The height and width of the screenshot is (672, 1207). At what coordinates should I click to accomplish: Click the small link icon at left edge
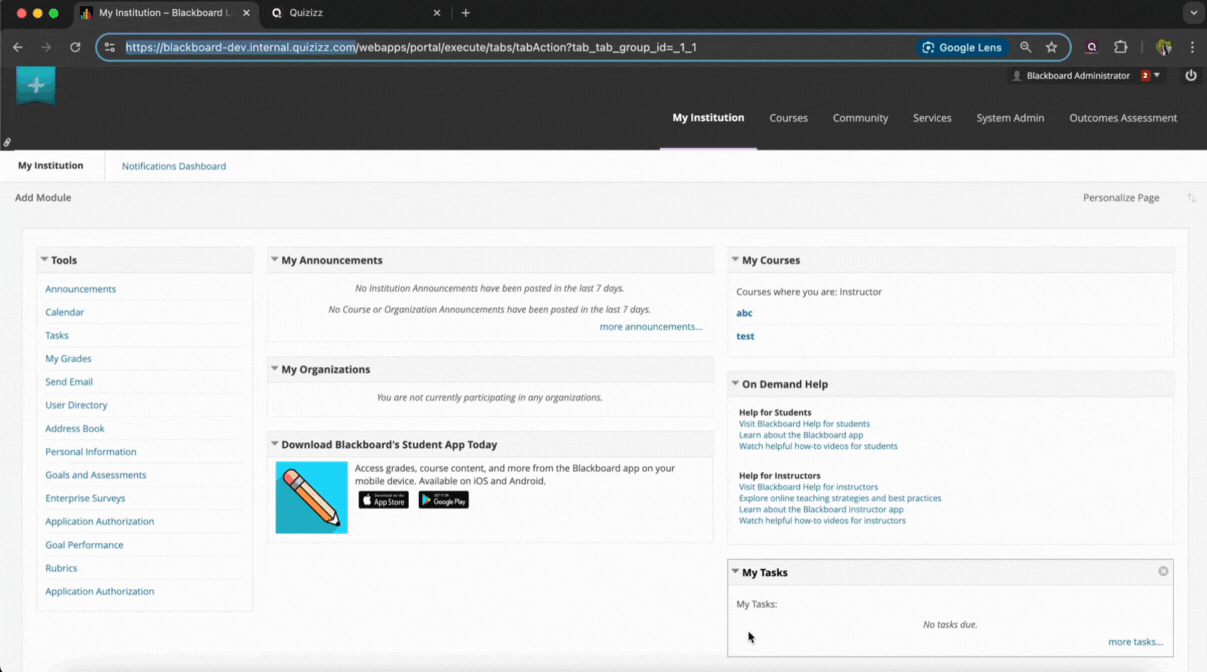(7, 143)
